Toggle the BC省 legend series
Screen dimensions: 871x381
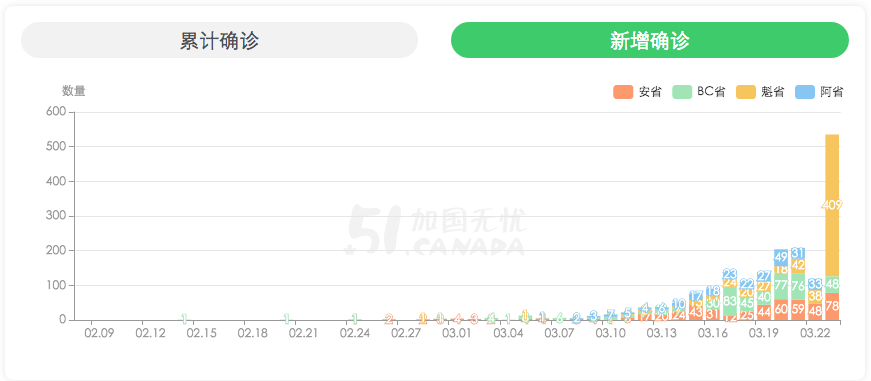pos(699,92)
